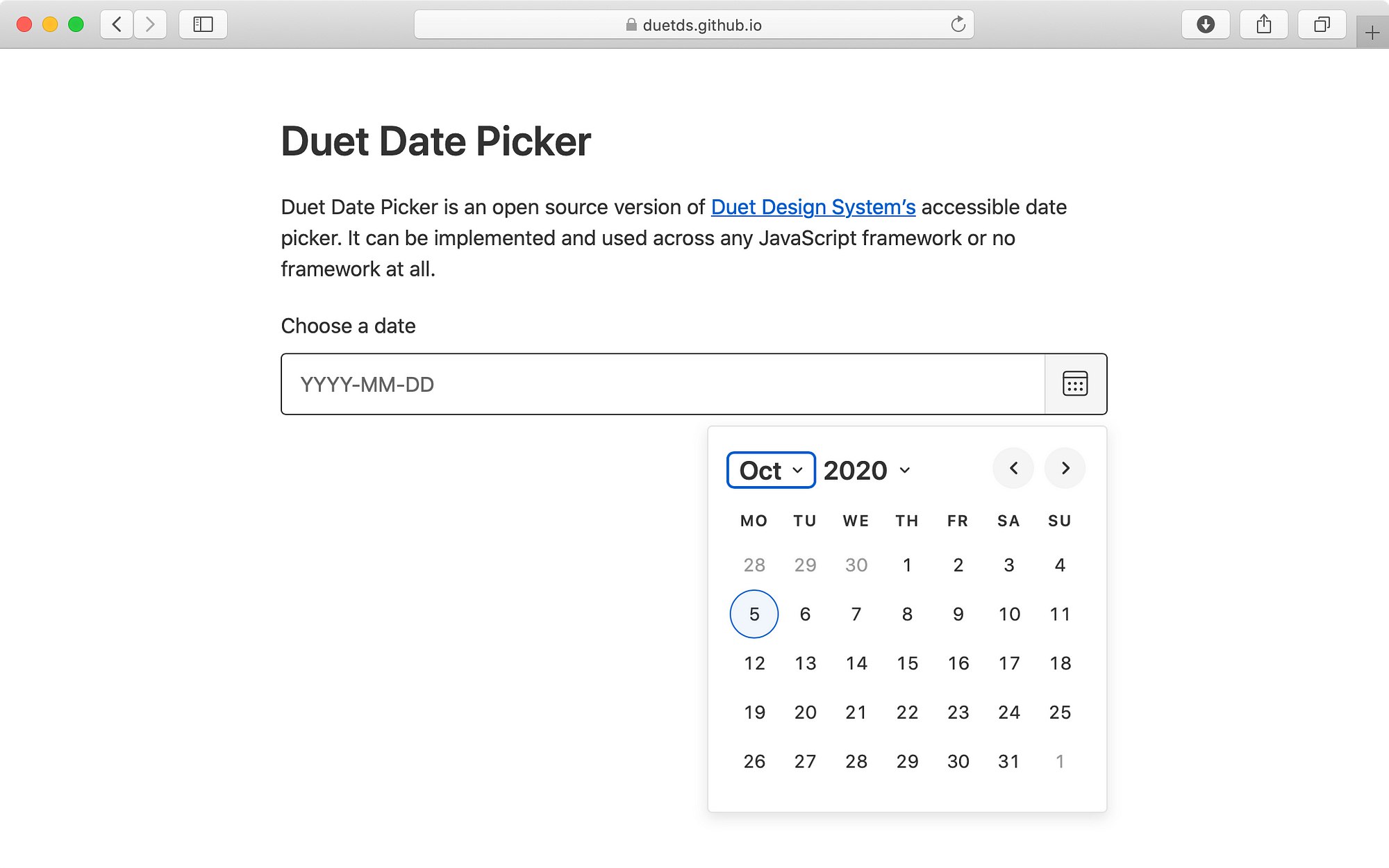The image size is (1389, 868).
Task: Go to next month in calendar
Action: tap(1065, 469)
